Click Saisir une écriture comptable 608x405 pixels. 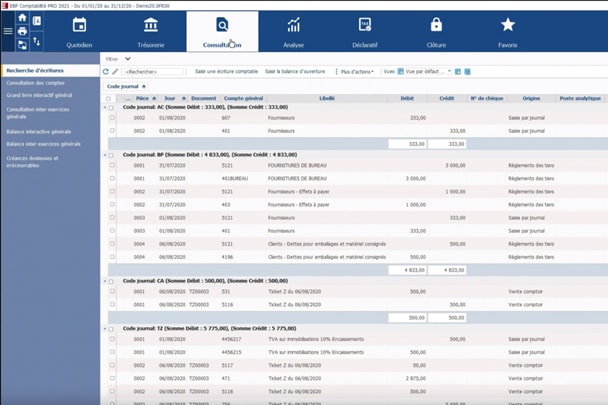click(x=226, y=72)
